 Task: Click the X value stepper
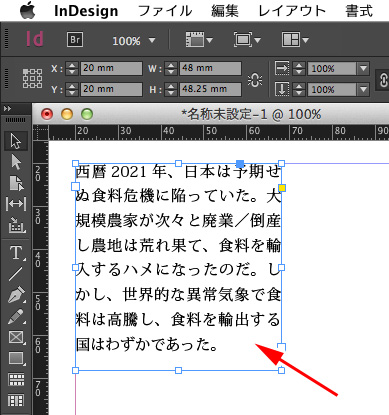tap(72, 68)
